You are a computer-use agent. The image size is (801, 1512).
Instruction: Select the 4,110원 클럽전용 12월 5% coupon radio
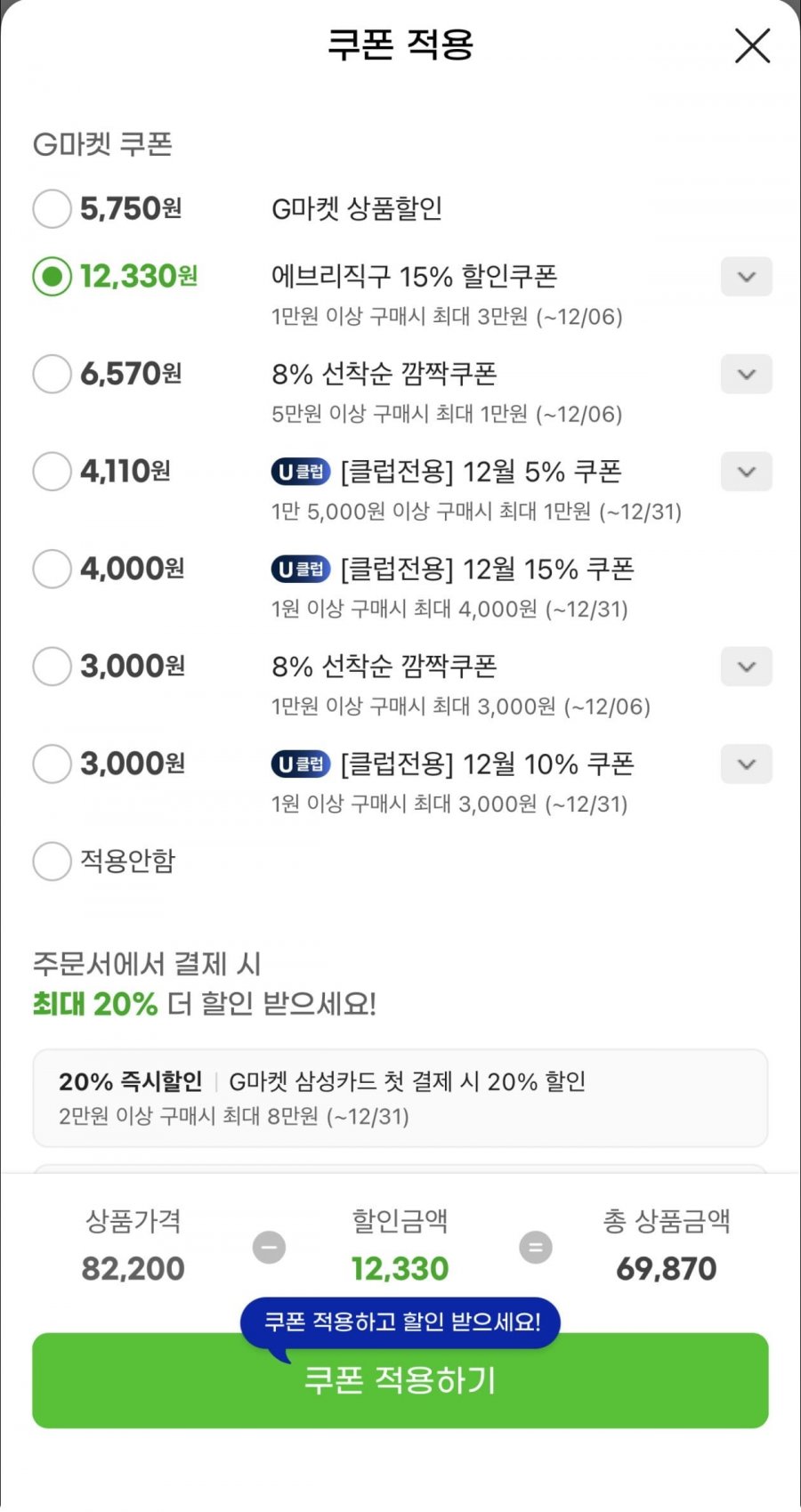tap(52, 472)
